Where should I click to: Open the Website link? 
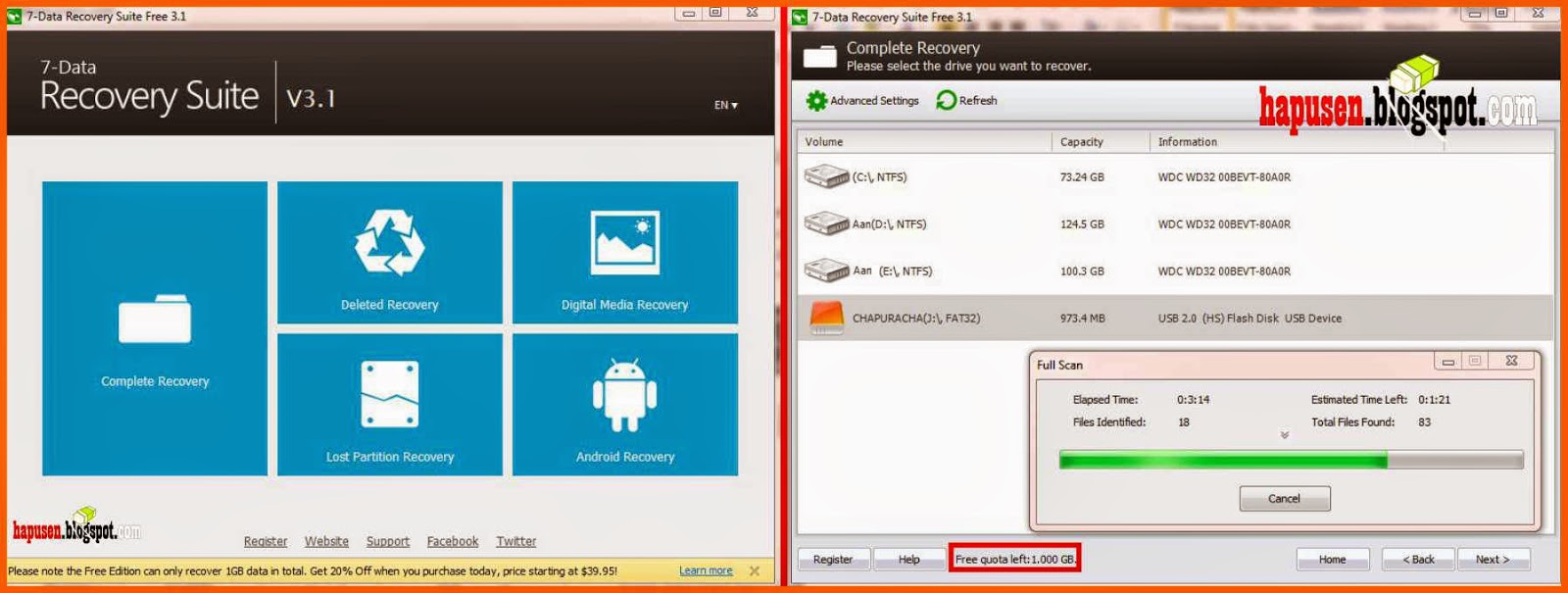pyautogui.click(x=326, y=541)
